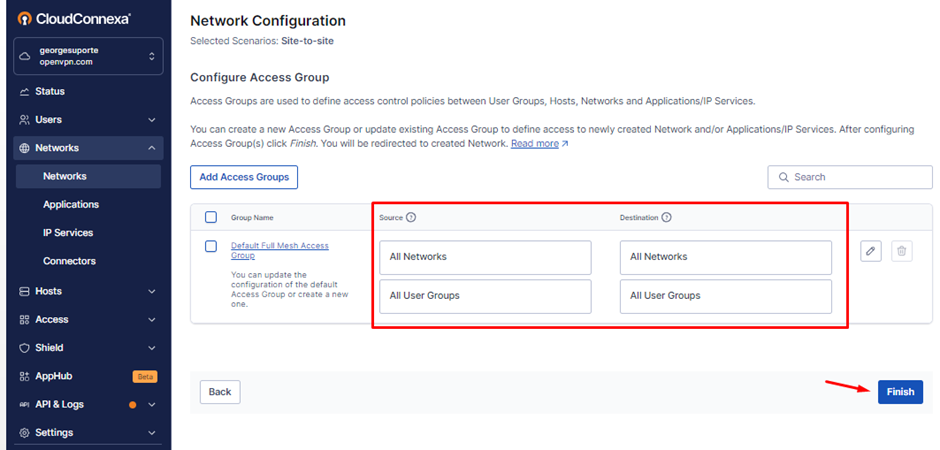
Task: Toggle the select-all checkbox in table header
Action: (x=211, y=217)
